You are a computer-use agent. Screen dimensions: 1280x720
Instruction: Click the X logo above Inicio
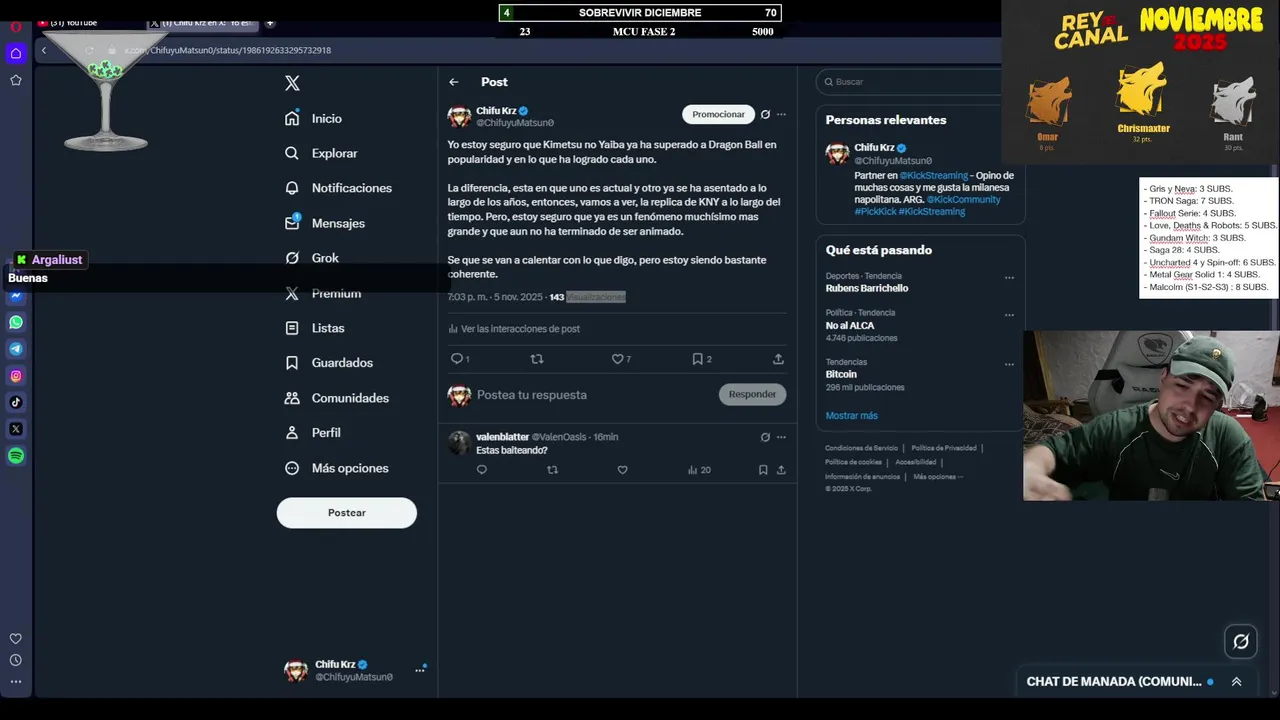(292, 83)
